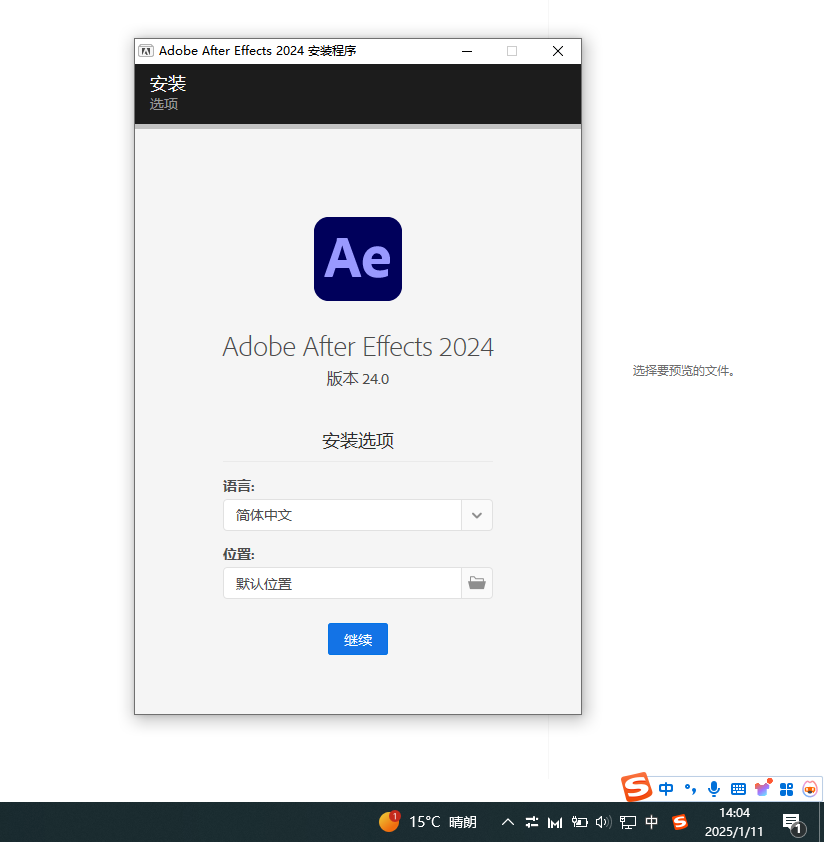Close the After Effects installer window
Screen dimensions: 824x842
(x=558, y=51)
